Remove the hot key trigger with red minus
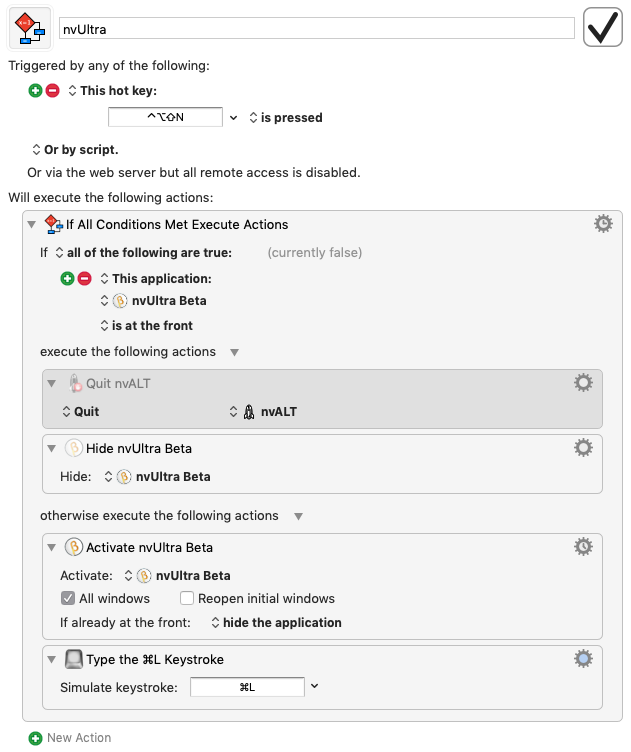 [52, 90]
